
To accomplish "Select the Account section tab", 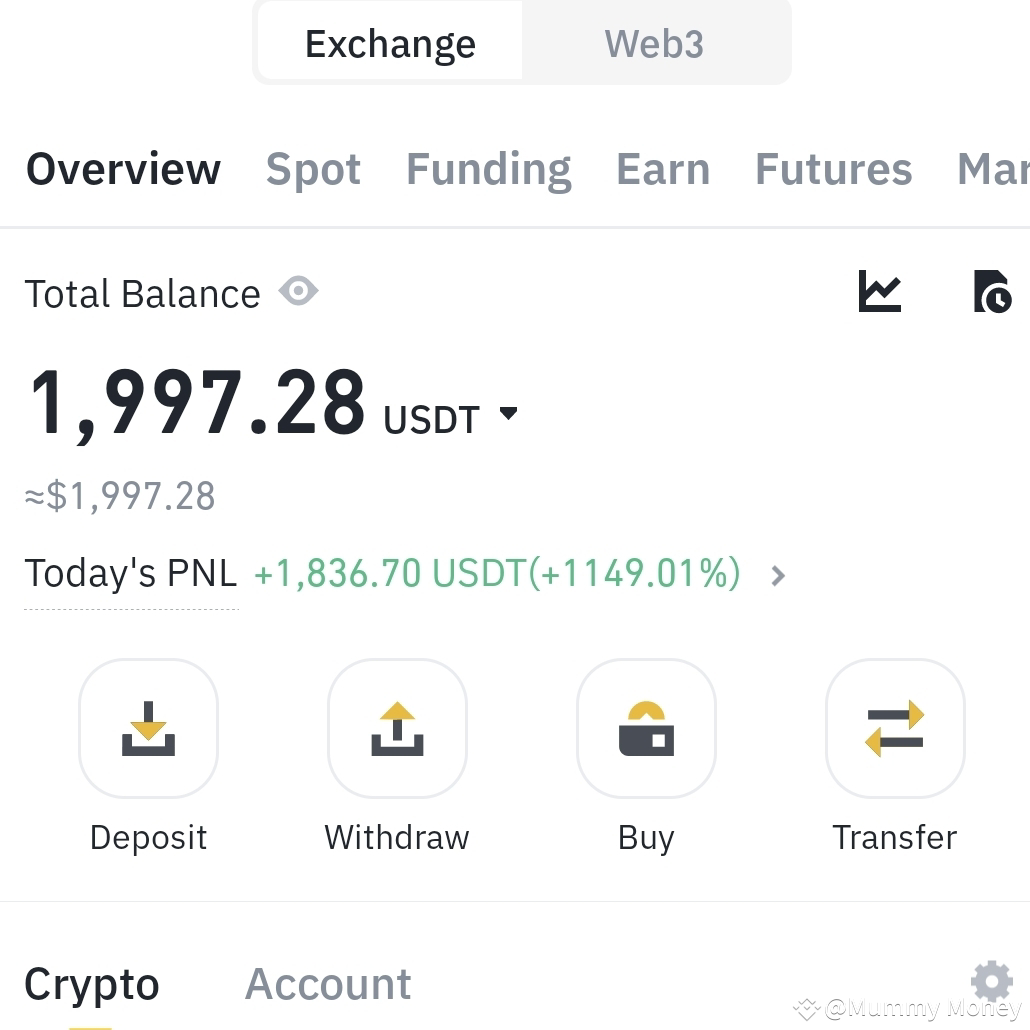I will click(328, 984).
